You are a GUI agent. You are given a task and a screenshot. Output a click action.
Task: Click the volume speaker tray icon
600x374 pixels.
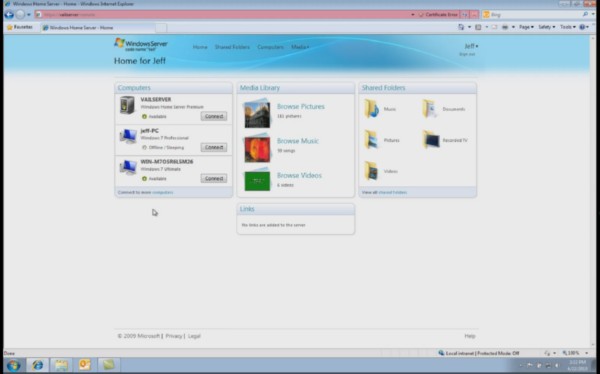tap(556, 366)
